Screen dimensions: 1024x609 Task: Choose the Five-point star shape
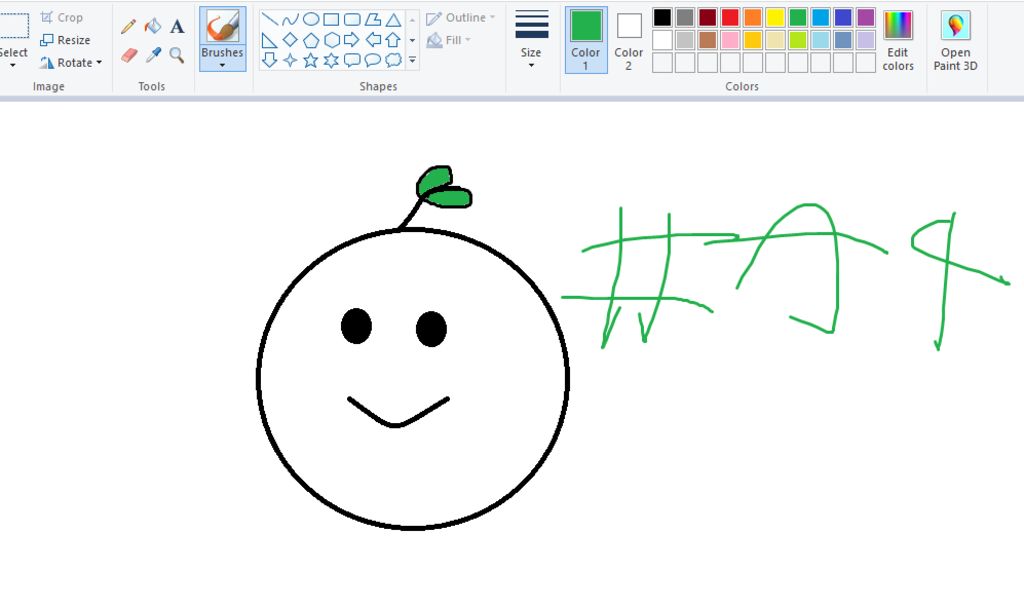click(311, 60)
